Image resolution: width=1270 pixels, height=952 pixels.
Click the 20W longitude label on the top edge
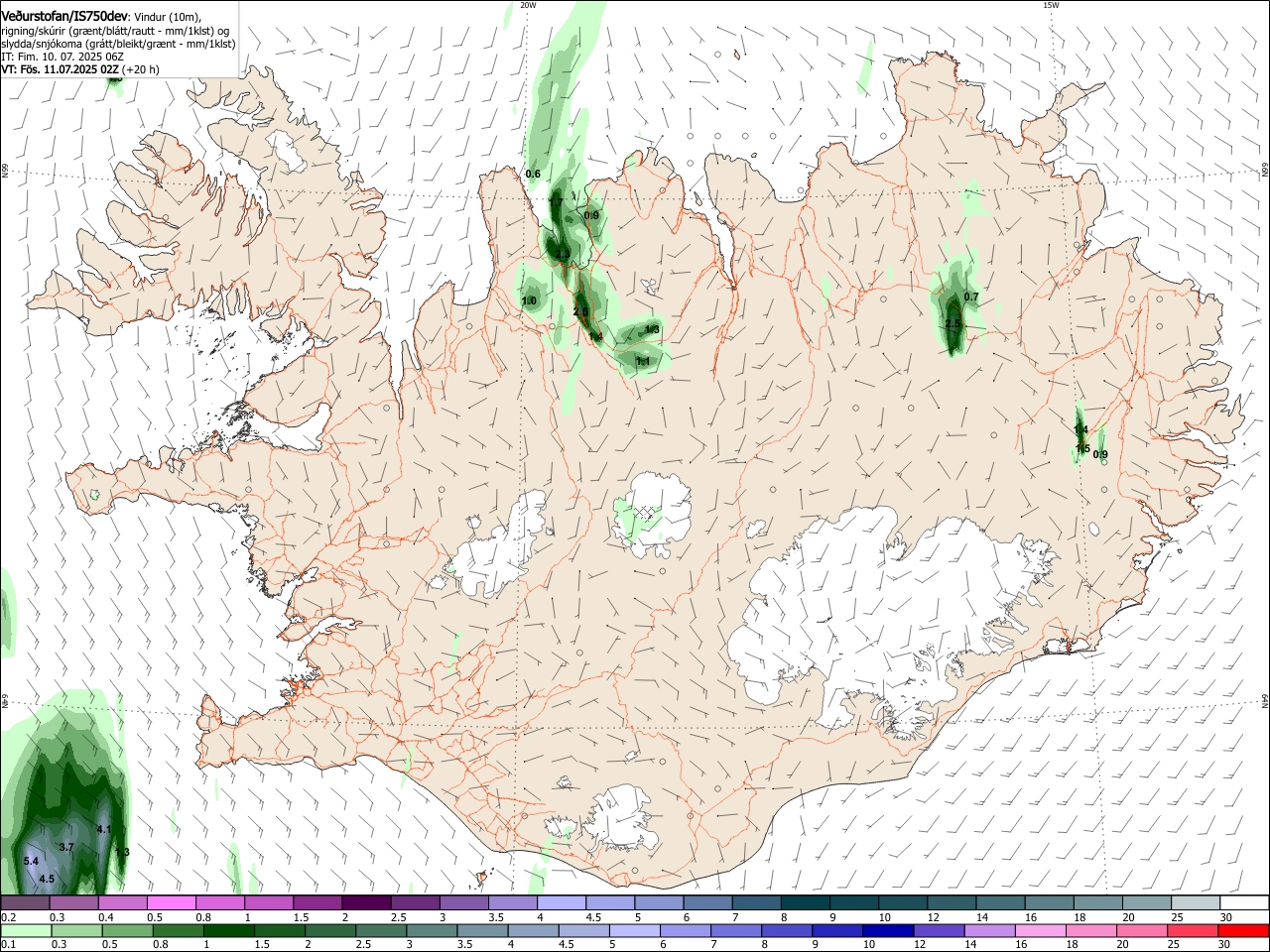coord(528,5)
